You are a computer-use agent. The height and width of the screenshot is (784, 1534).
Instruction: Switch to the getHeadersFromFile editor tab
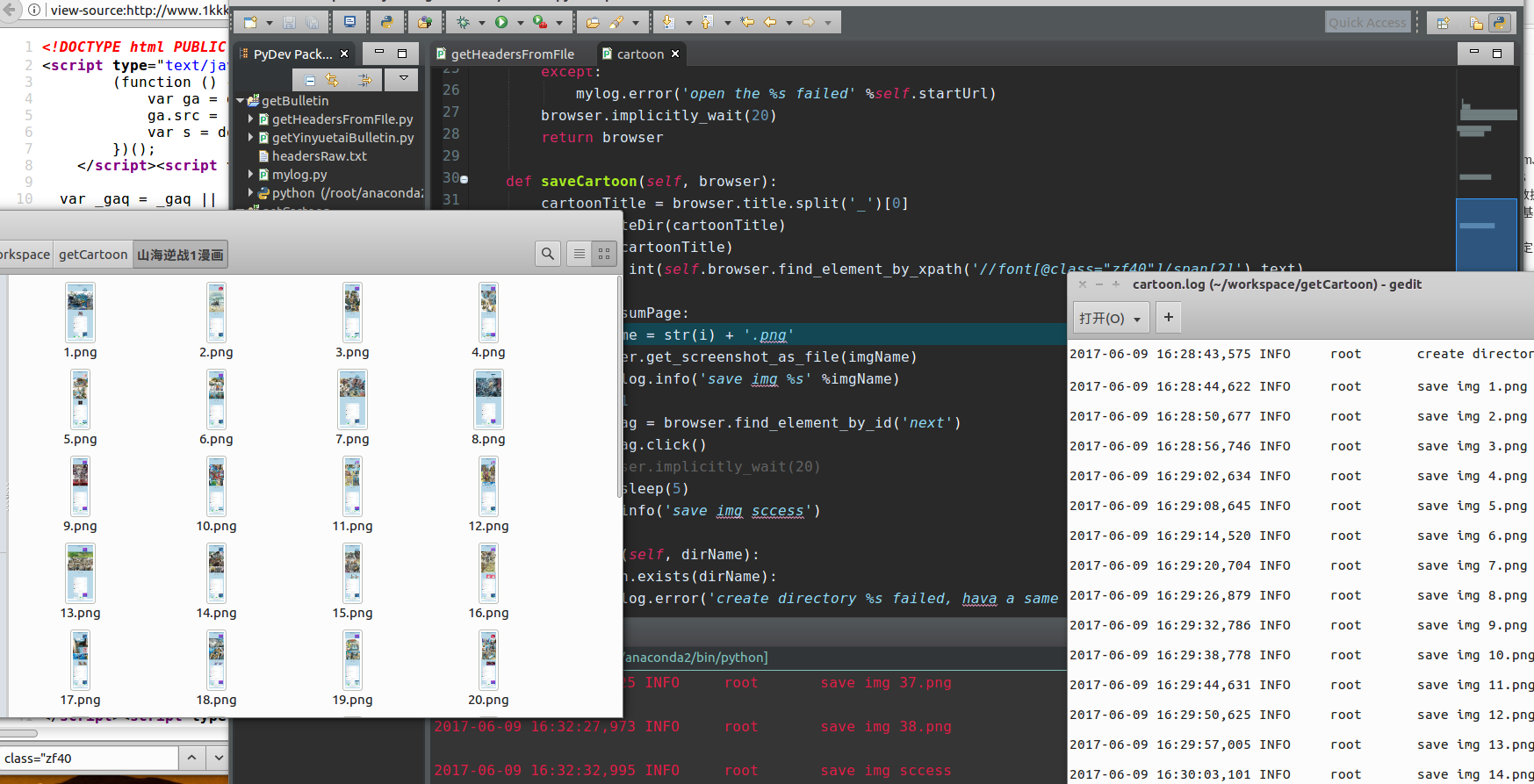(x=505, y=54)
